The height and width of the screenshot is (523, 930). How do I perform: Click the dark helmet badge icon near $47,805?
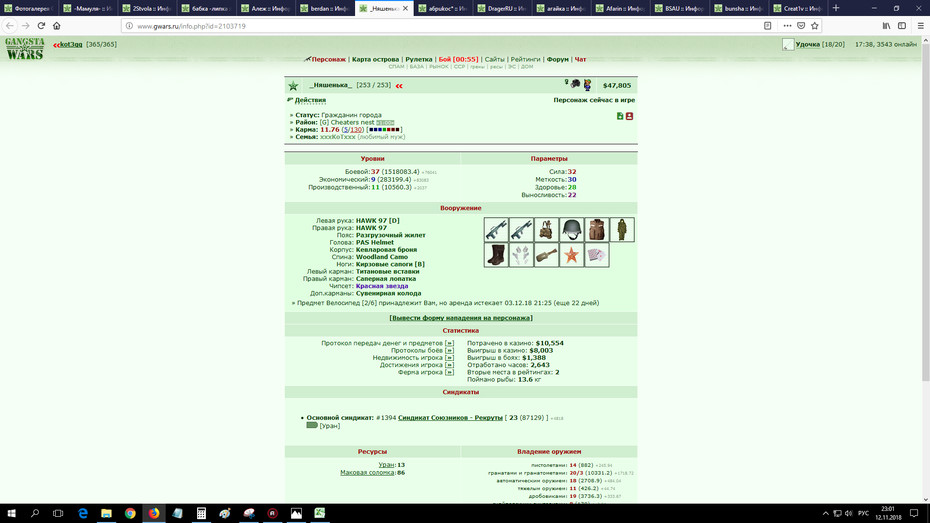coord(575,84)
